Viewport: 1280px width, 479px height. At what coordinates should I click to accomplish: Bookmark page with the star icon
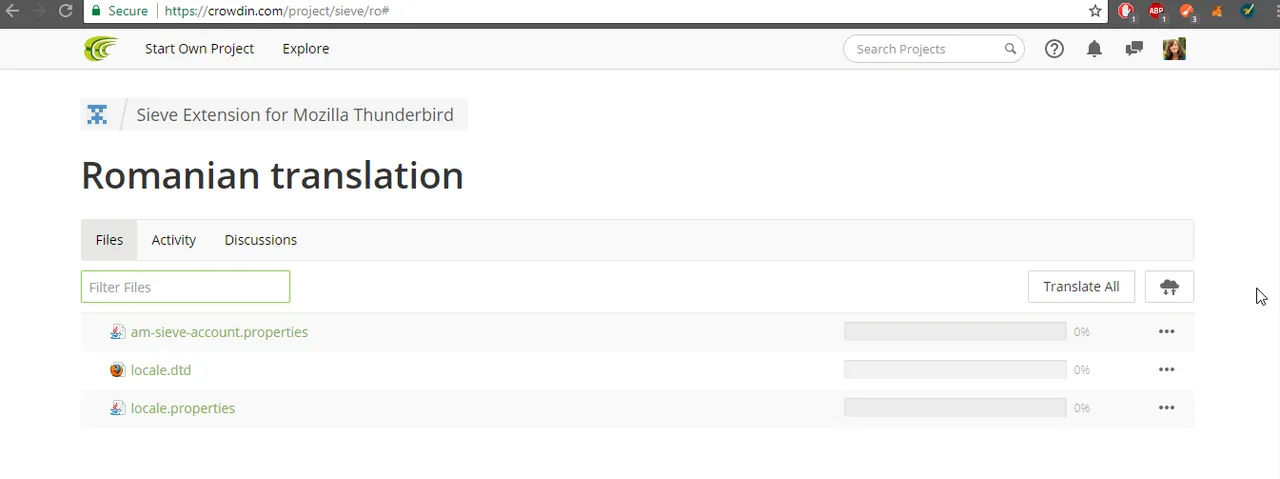[1095, 11]
